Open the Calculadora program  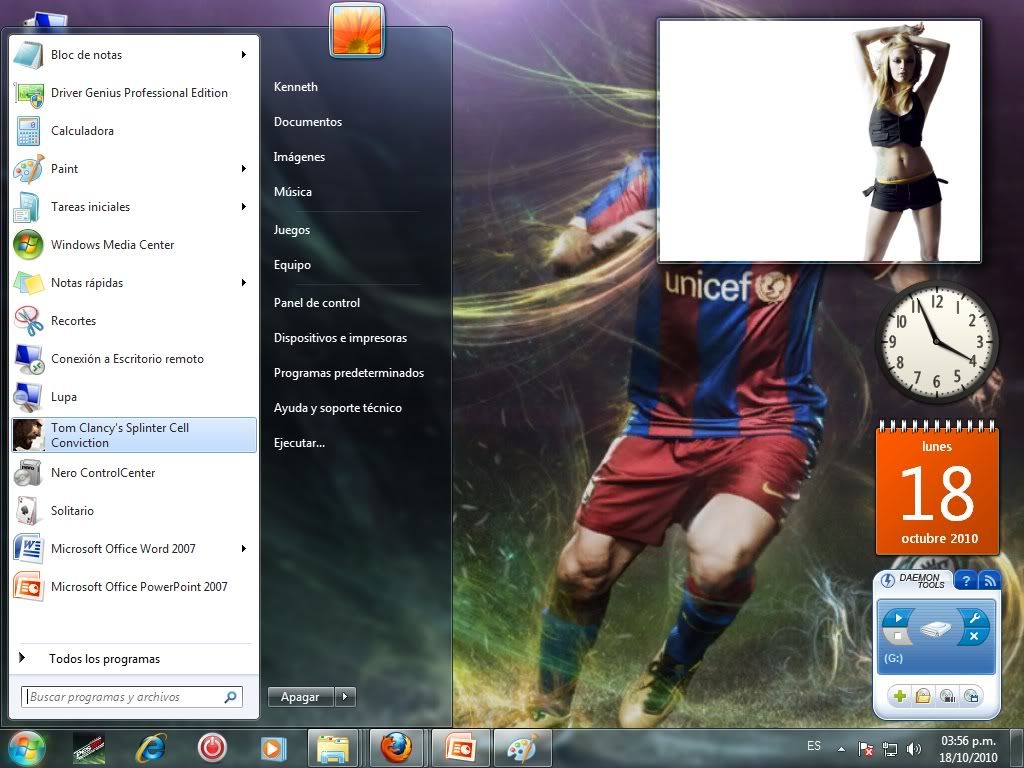(135, 131)
